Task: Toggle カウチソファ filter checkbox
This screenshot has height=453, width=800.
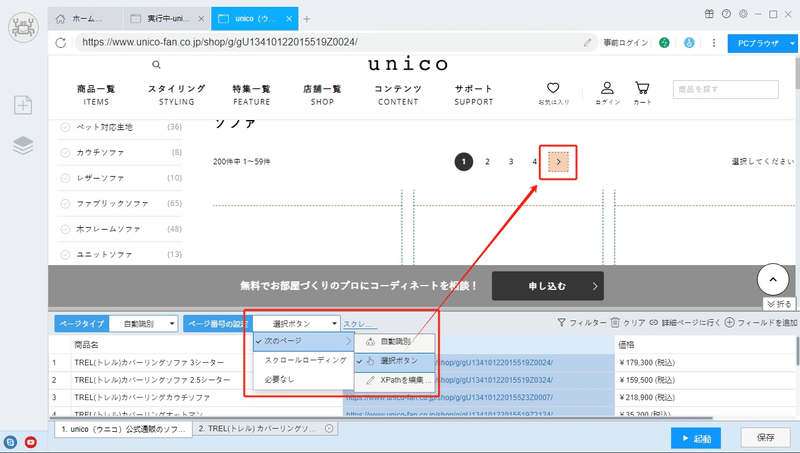Action: click(x=65, y=153)
